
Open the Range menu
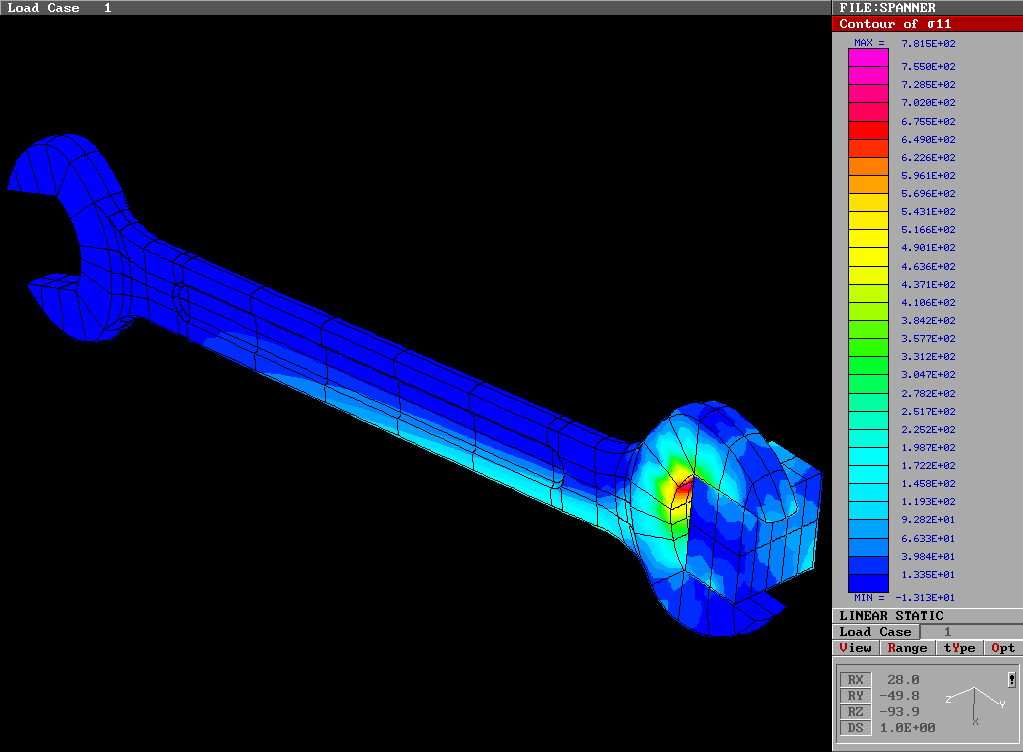907,648
